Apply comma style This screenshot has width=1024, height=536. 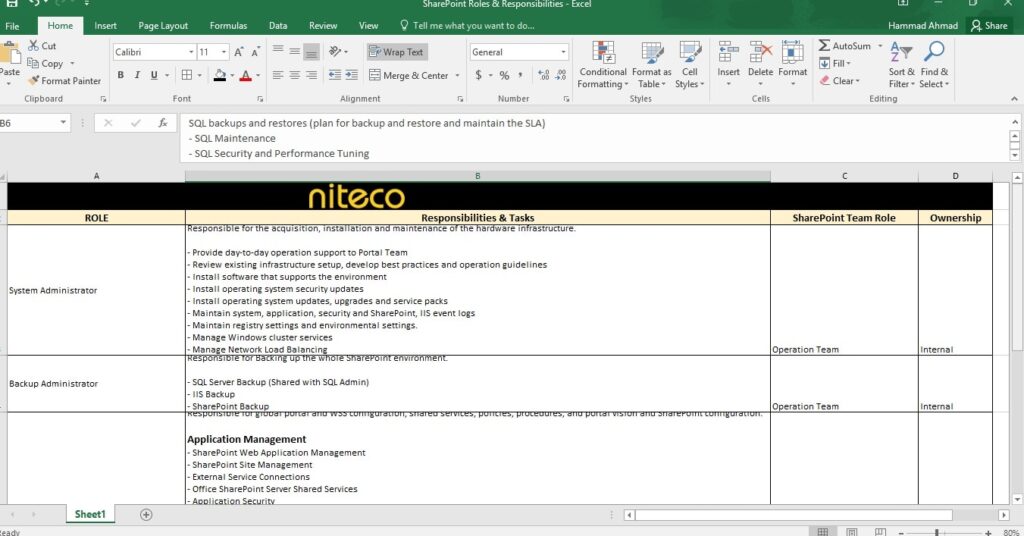pyautogui.click(x=520, y=75)
